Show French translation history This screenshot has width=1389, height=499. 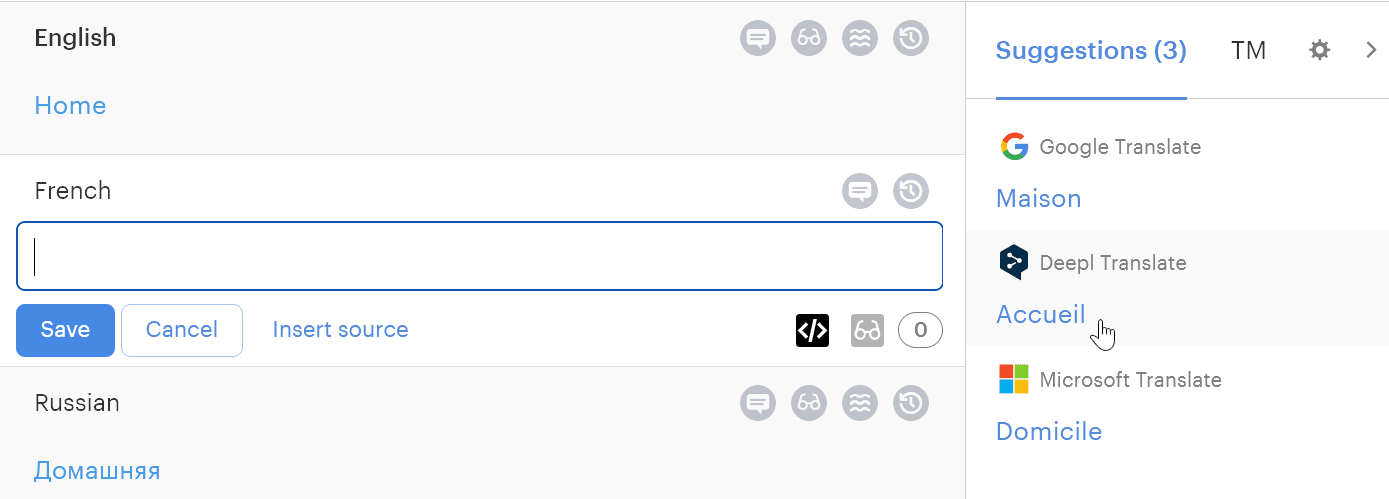click(911, 191)
